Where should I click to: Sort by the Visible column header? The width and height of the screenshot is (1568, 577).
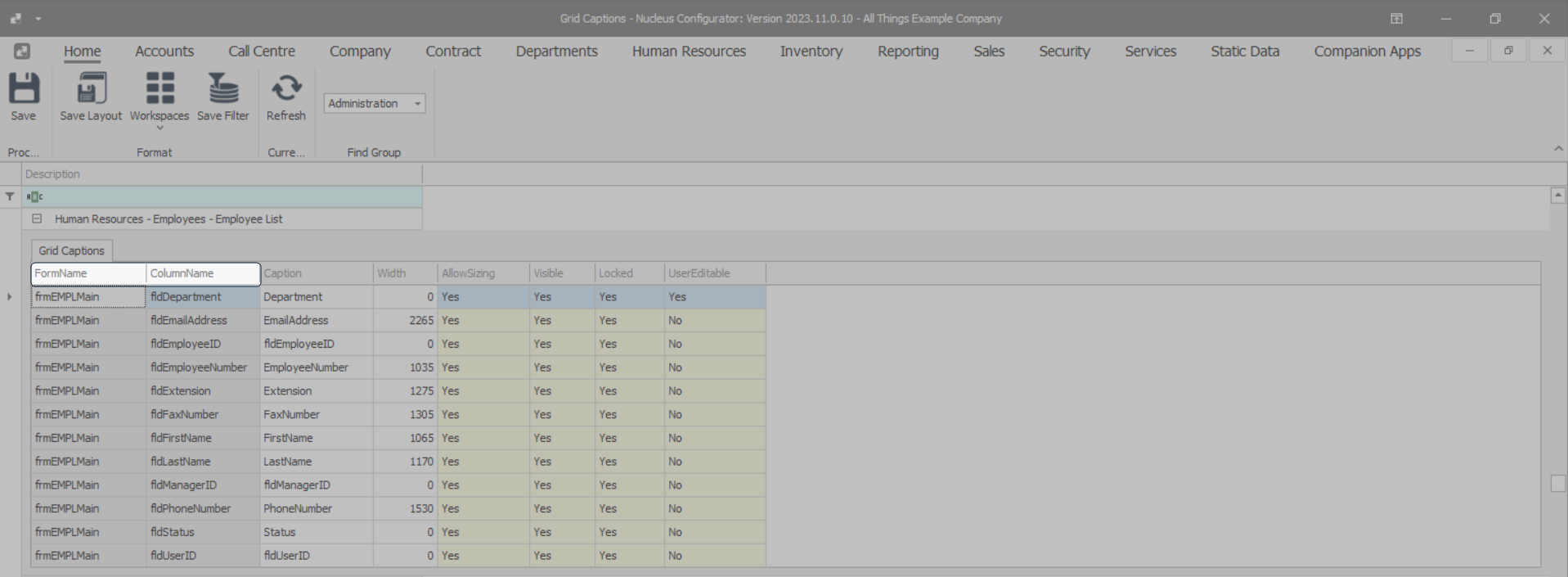click(x=563, y=273)
